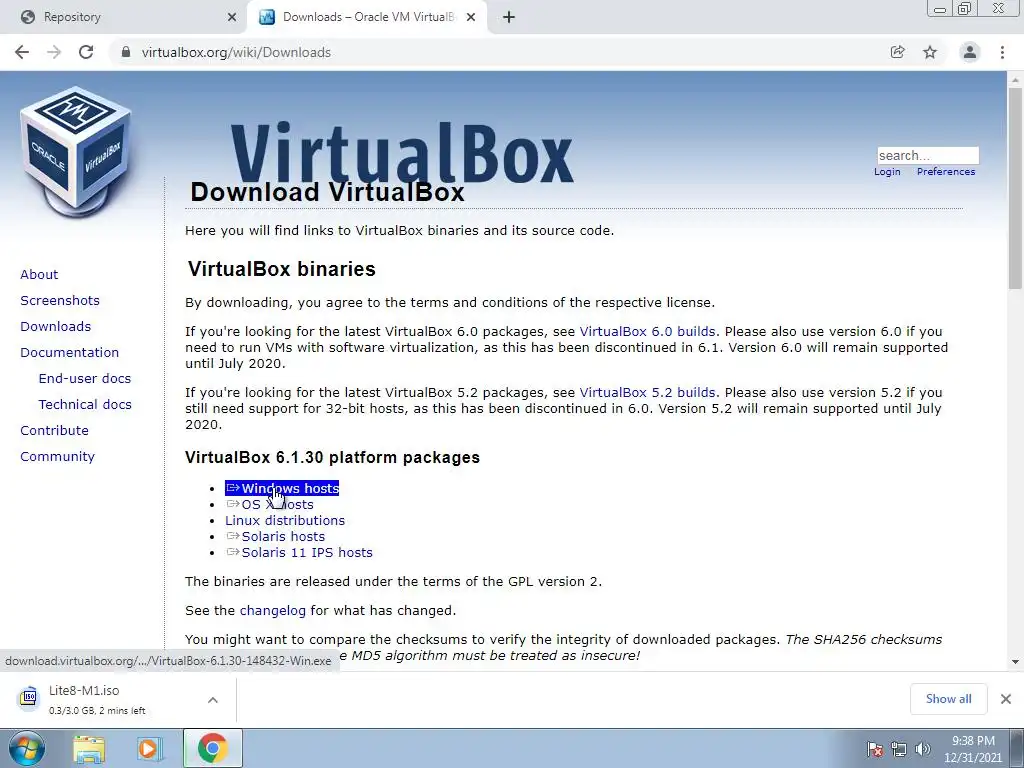Open the Windows Start menu
Viewport: 1024px width, 768px height.
pyautogui.click(x=26, y=748)
